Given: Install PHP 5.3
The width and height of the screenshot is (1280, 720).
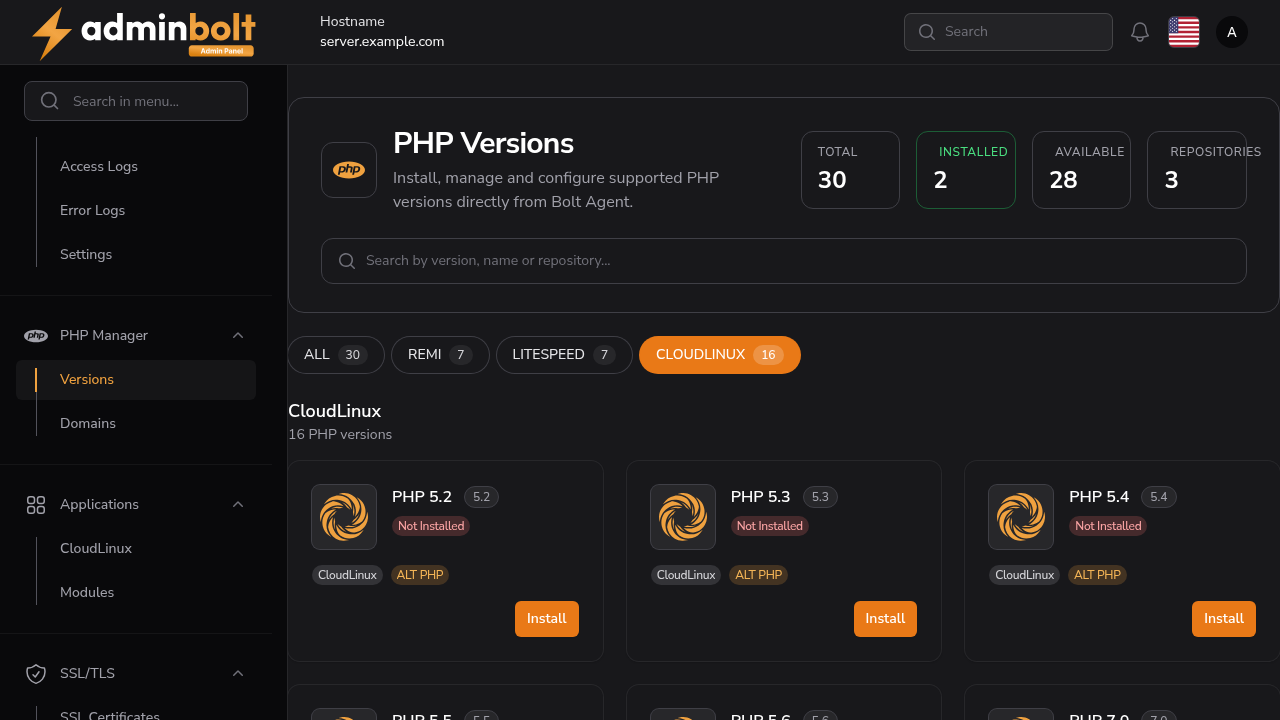Looking at the screenshot, I should 885,619.
